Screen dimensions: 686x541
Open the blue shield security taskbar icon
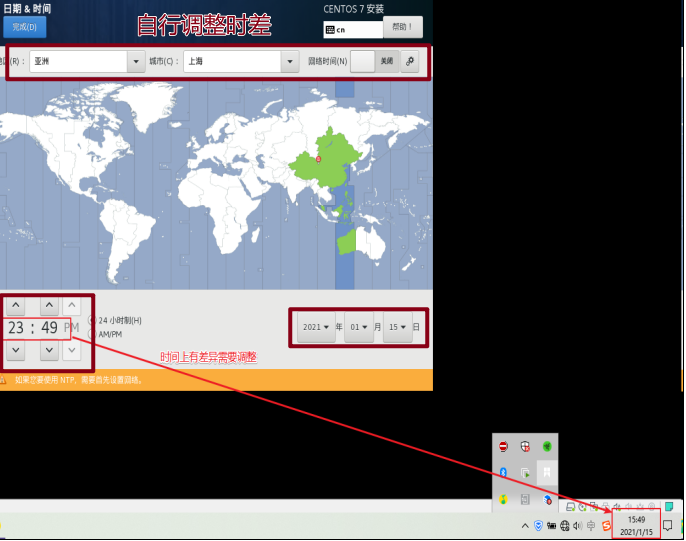click(539, 526)
